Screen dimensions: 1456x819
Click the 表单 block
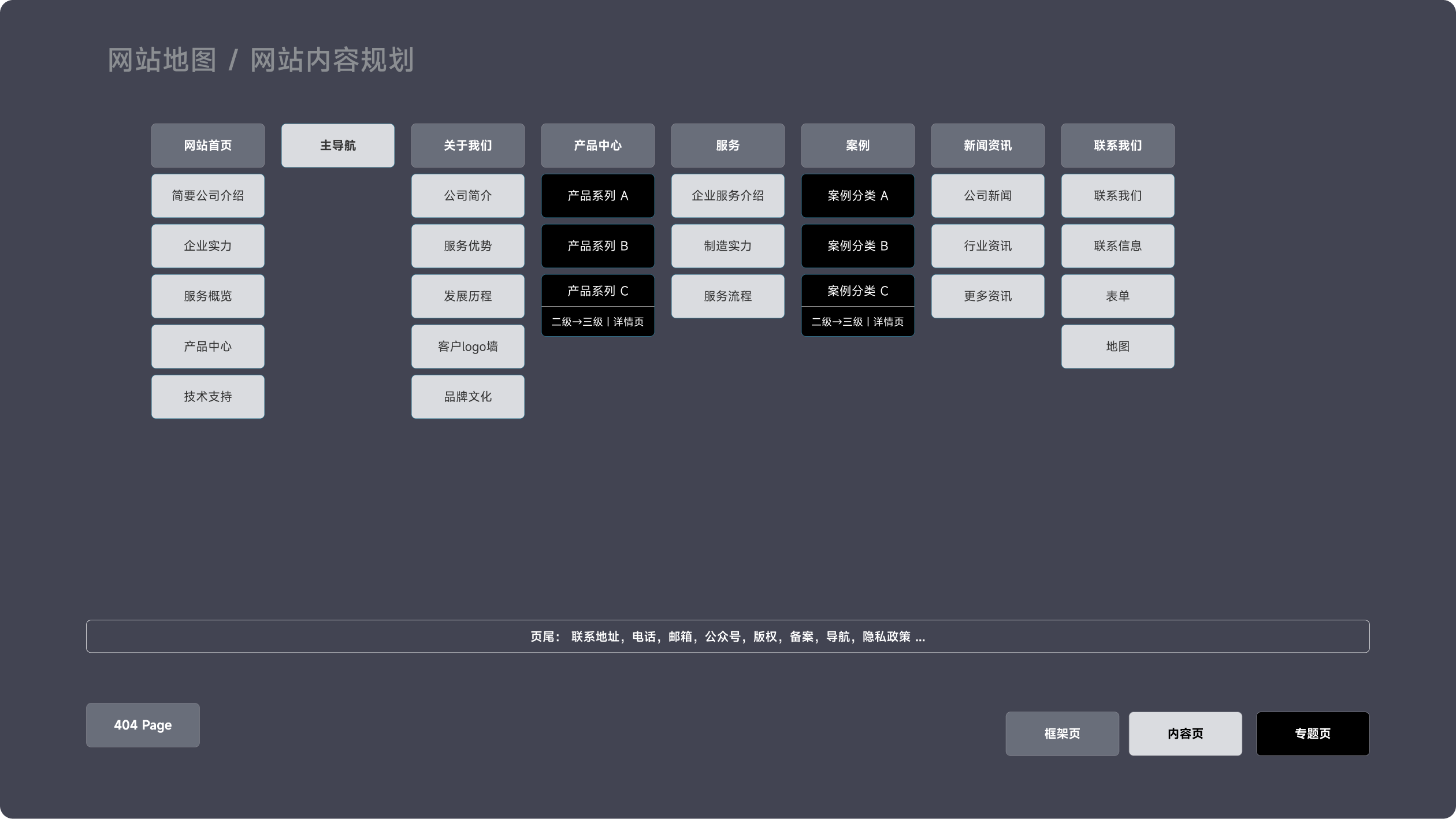(1117, 296)
